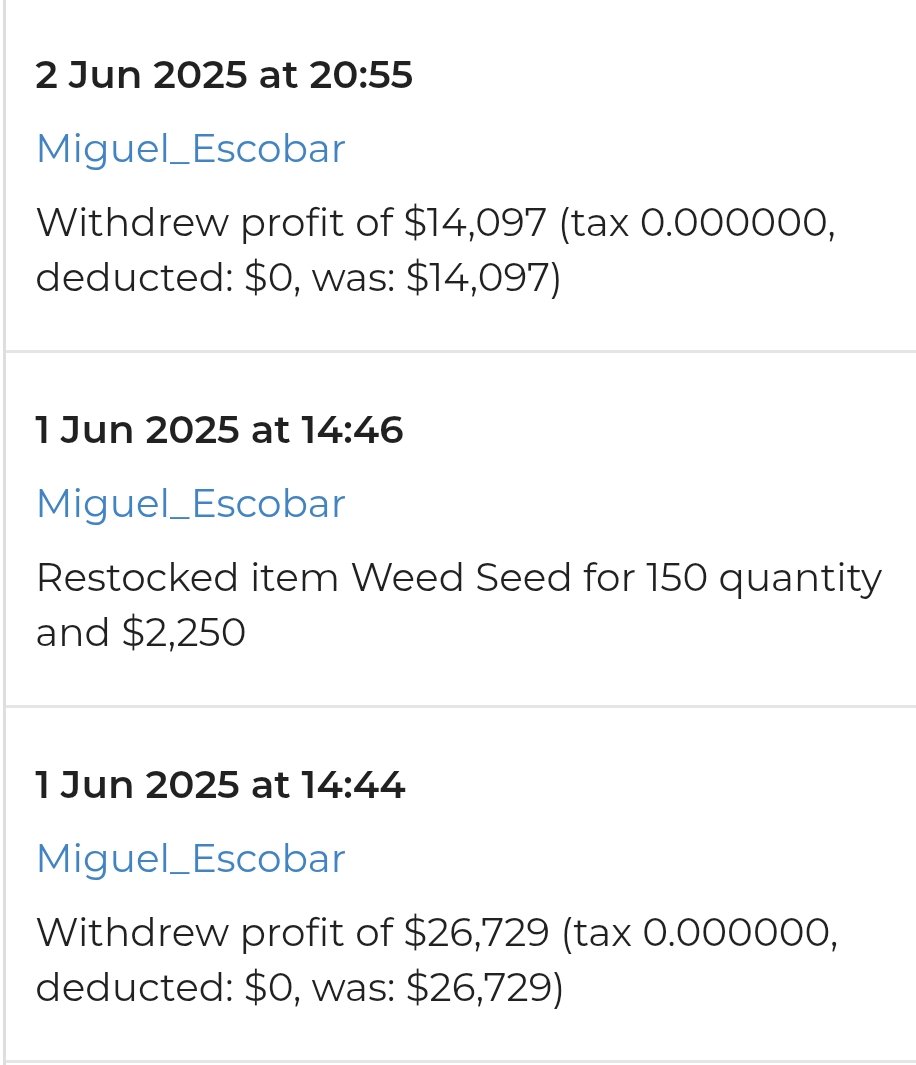Click the Weed Seed item name
916x1065 pixels.
point(460,578)
